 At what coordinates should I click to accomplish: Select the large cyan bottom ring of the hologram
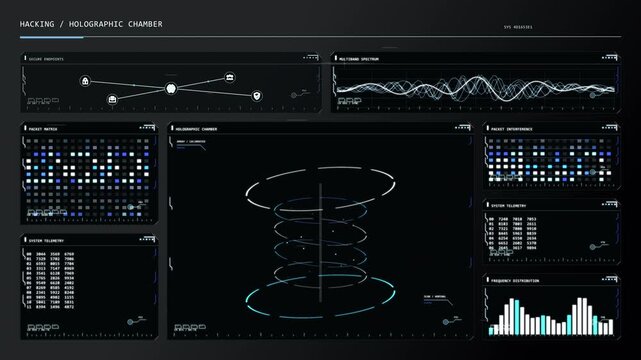[320, 297]
